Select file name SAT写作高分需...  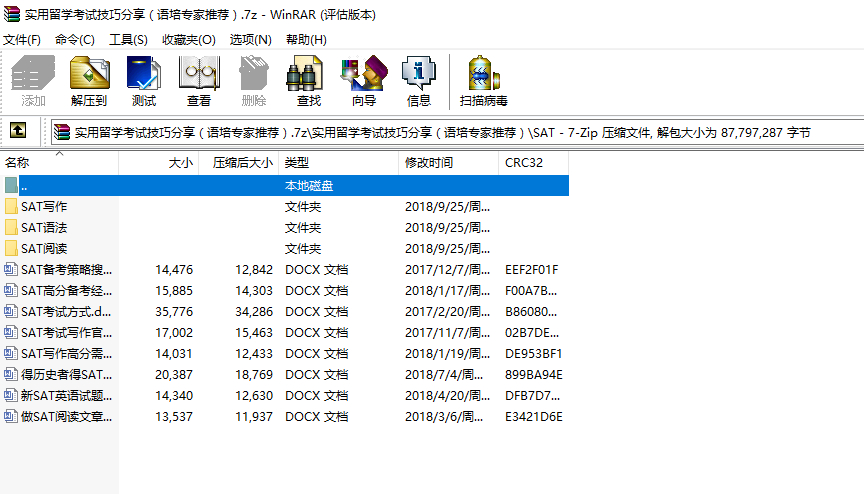pos(67,353)
